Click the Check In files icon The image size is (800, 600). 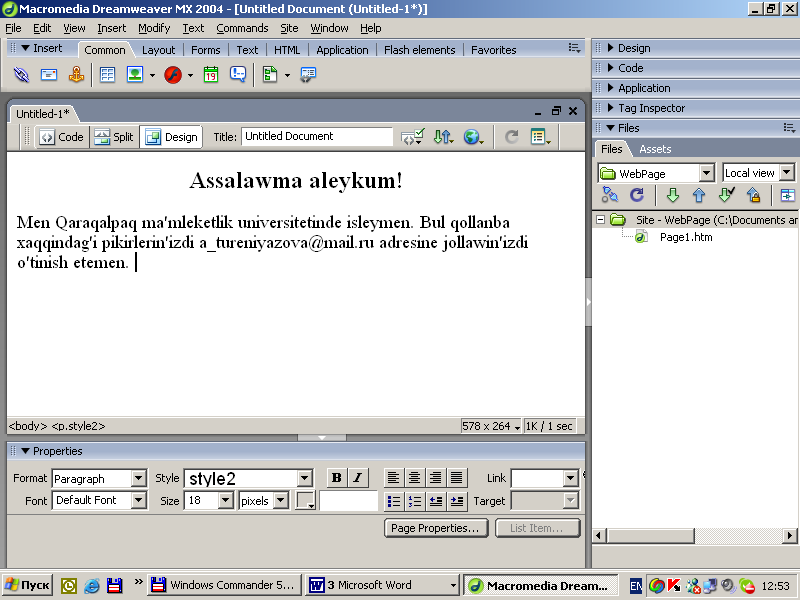click(754, 195)
